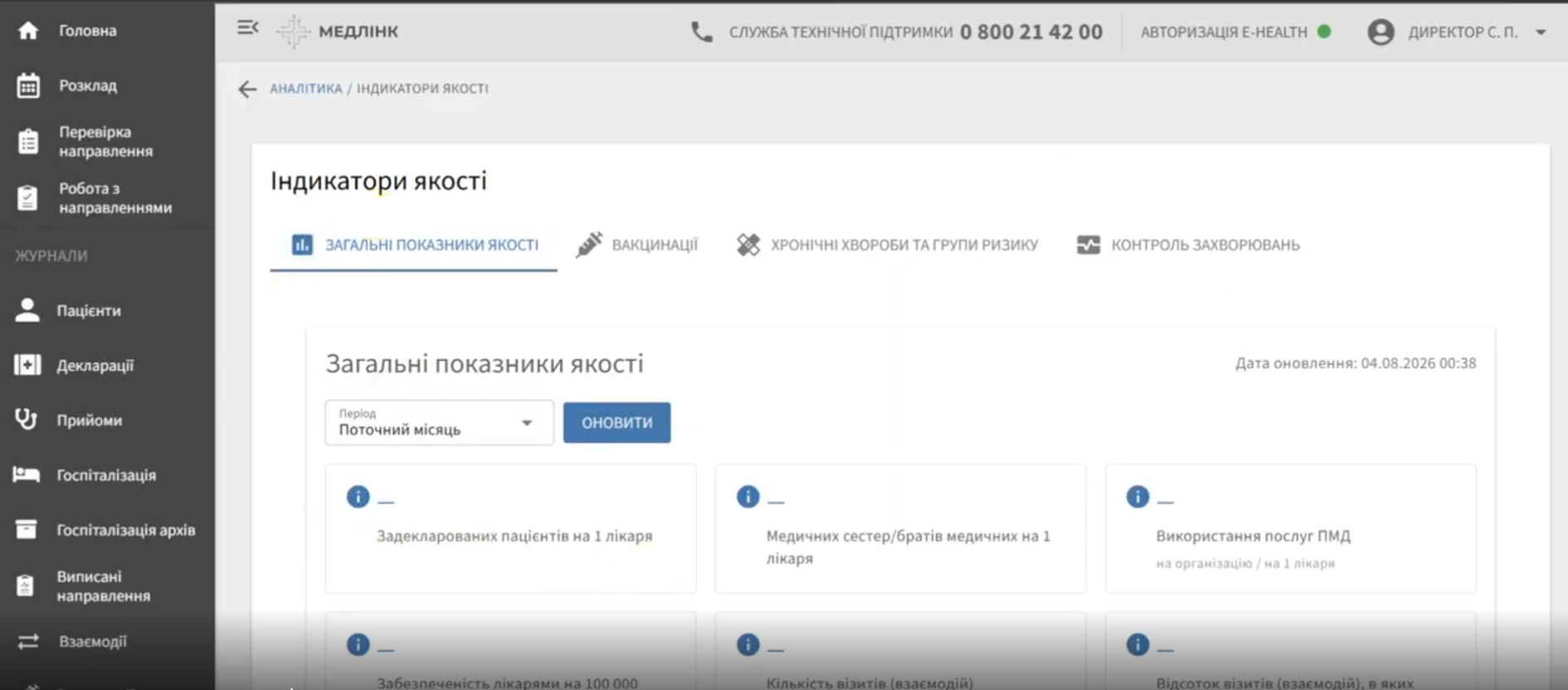
Task: Click the Авторизація E-Health label
Action: 1224,32
